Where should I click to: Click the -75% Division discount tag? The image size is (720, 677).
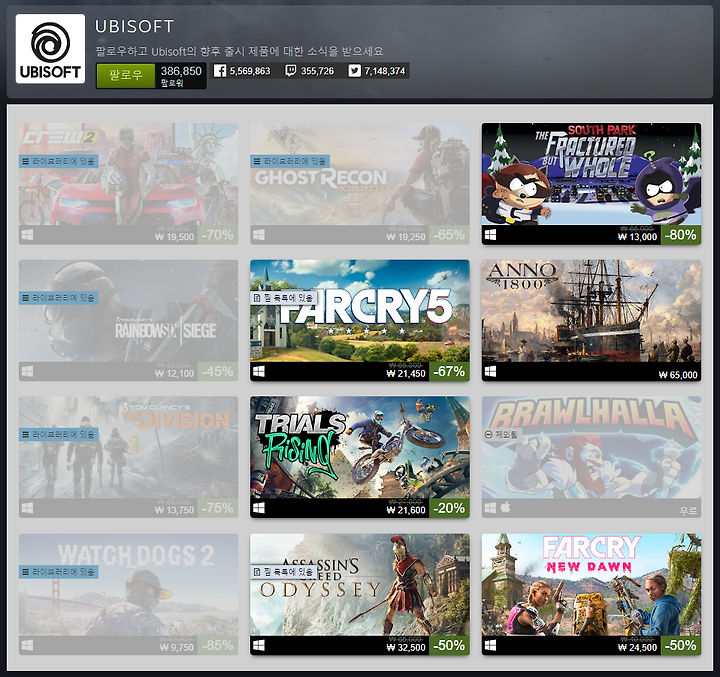click(x=218, y=508)
